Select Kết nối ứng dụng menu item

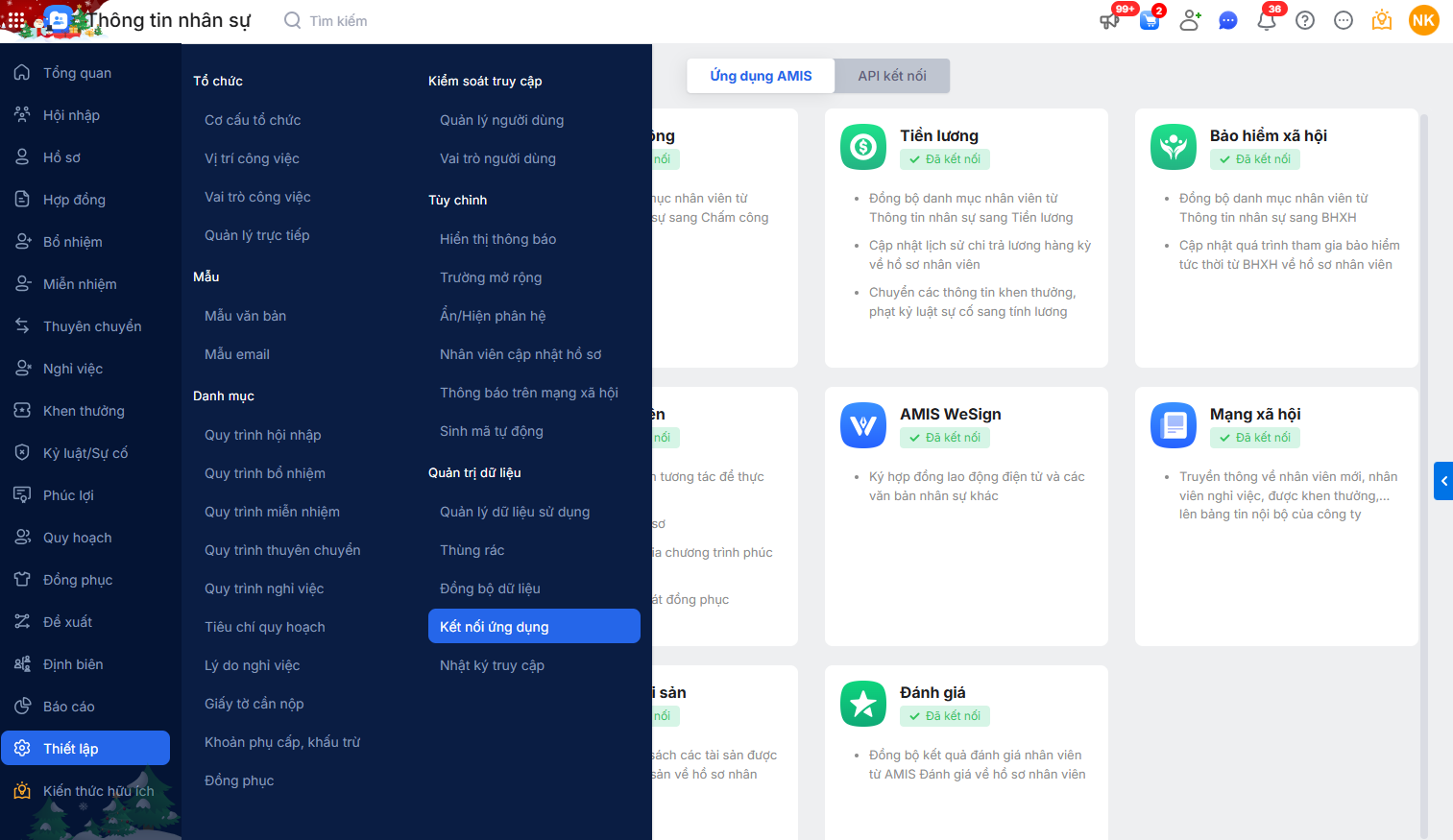(x=534, y=626)
